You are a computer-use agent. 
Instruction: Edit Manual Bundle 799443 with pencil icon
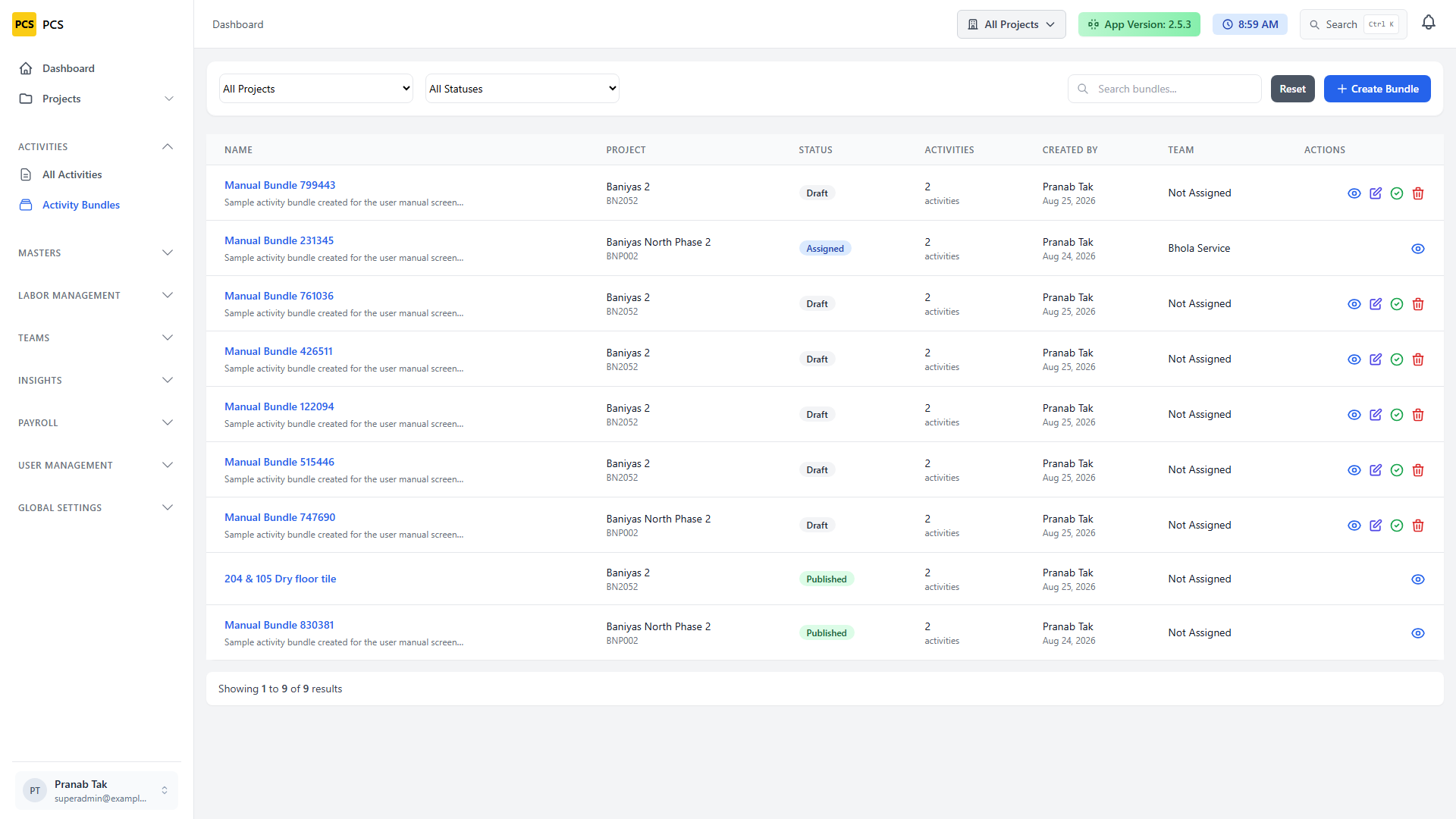[1376, 193]
